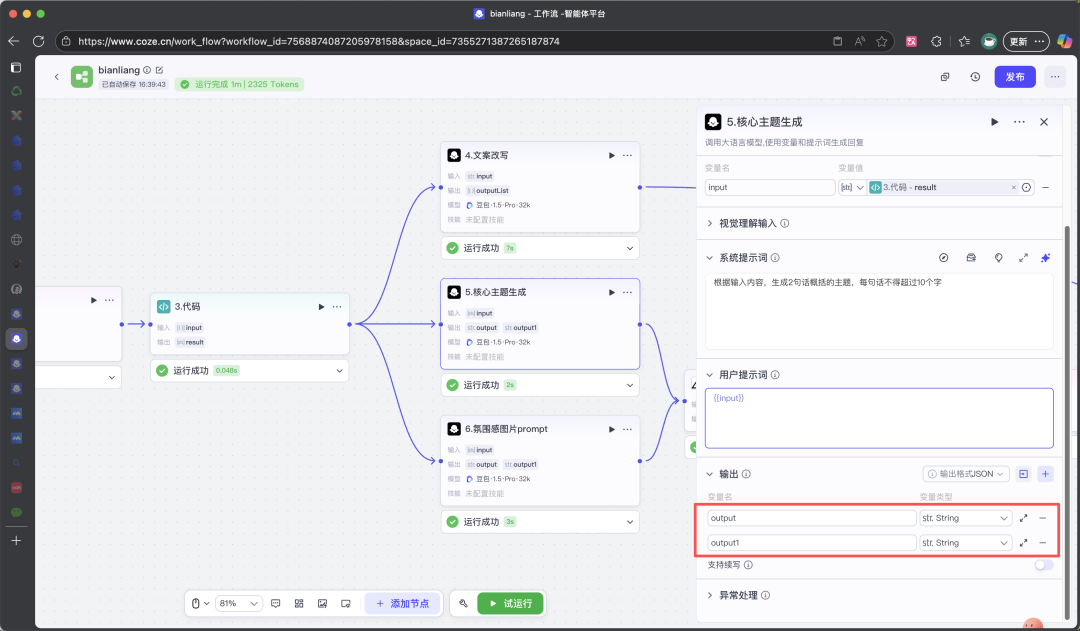This screenshot has width=1080, height=631.
Task: Delete the output1 variable row
Action: pos(1043,543)
